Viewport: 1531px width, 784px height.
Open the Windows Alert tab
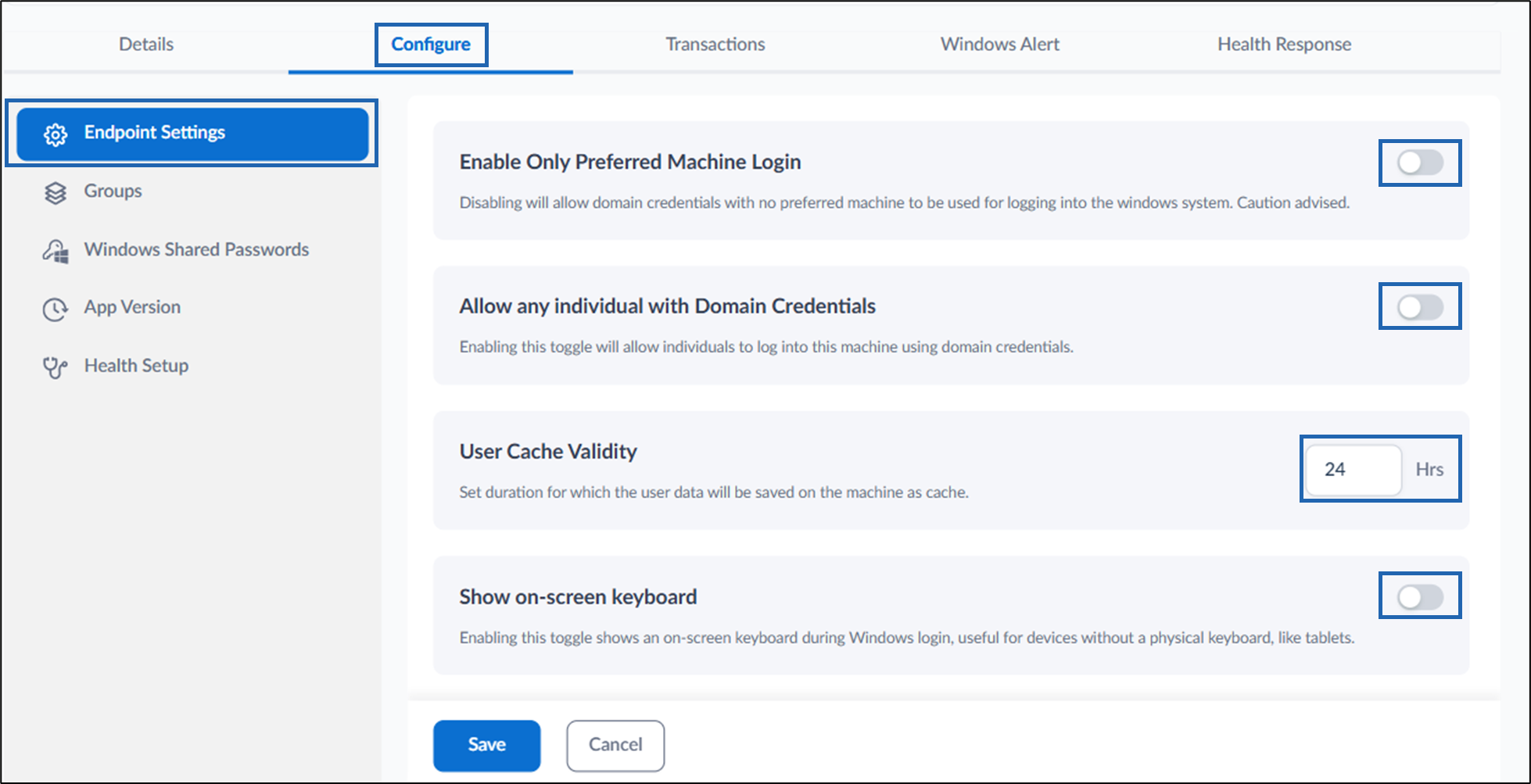tap(1000, 44)
